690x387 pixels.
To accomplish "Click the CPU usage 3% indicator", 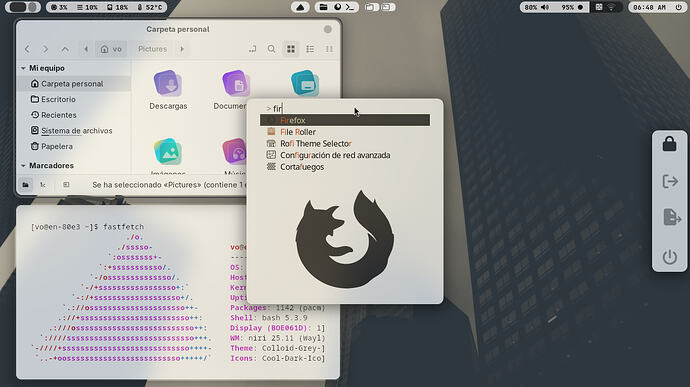I will [59, 7].
